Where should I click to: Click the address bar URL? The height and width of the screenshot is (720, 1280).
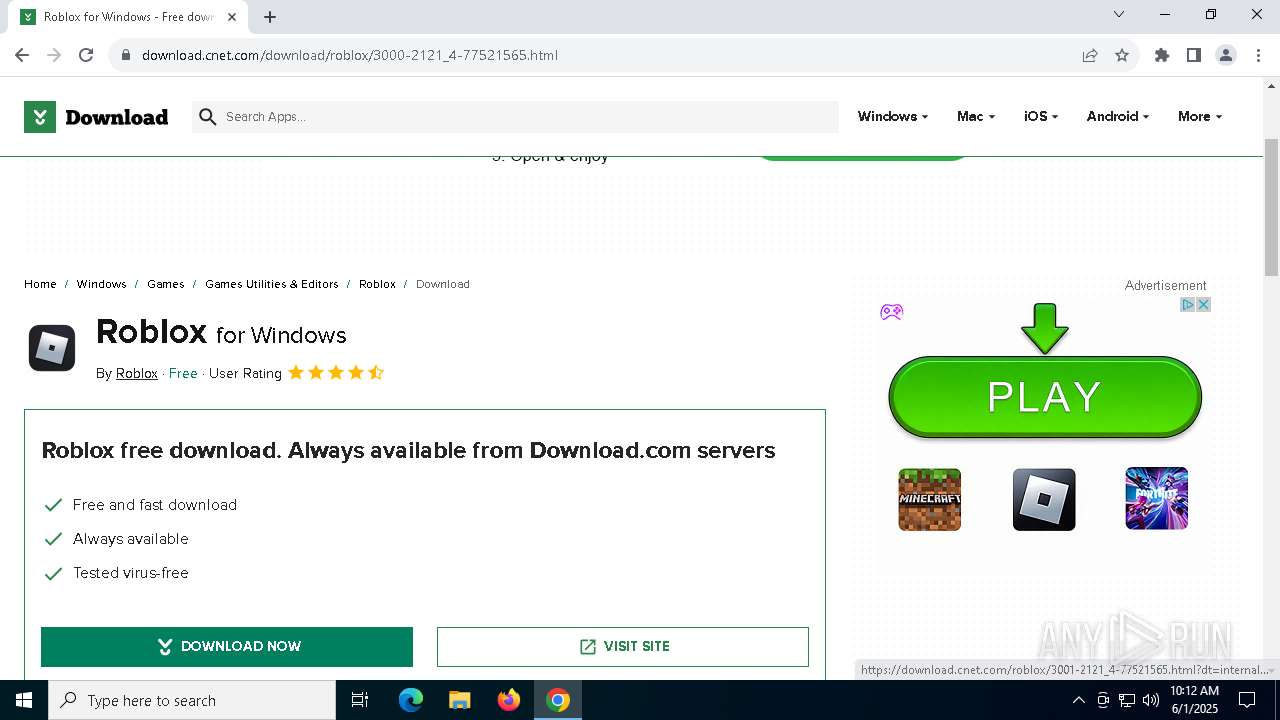pos(350,55)
